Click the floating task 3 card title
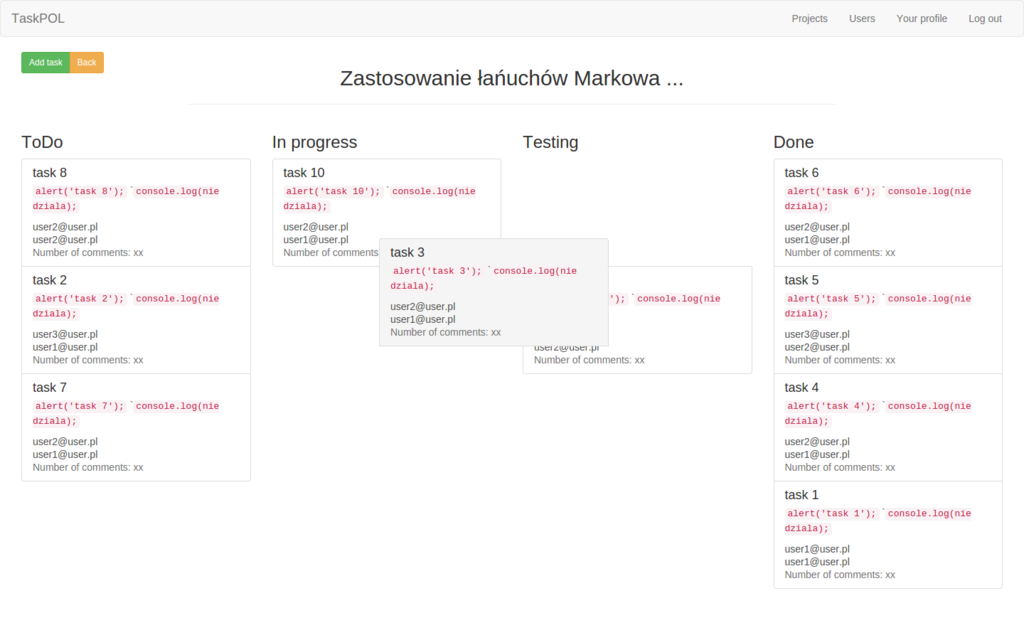This screenshot has width=1024, height=640. (x=407, y=252)
